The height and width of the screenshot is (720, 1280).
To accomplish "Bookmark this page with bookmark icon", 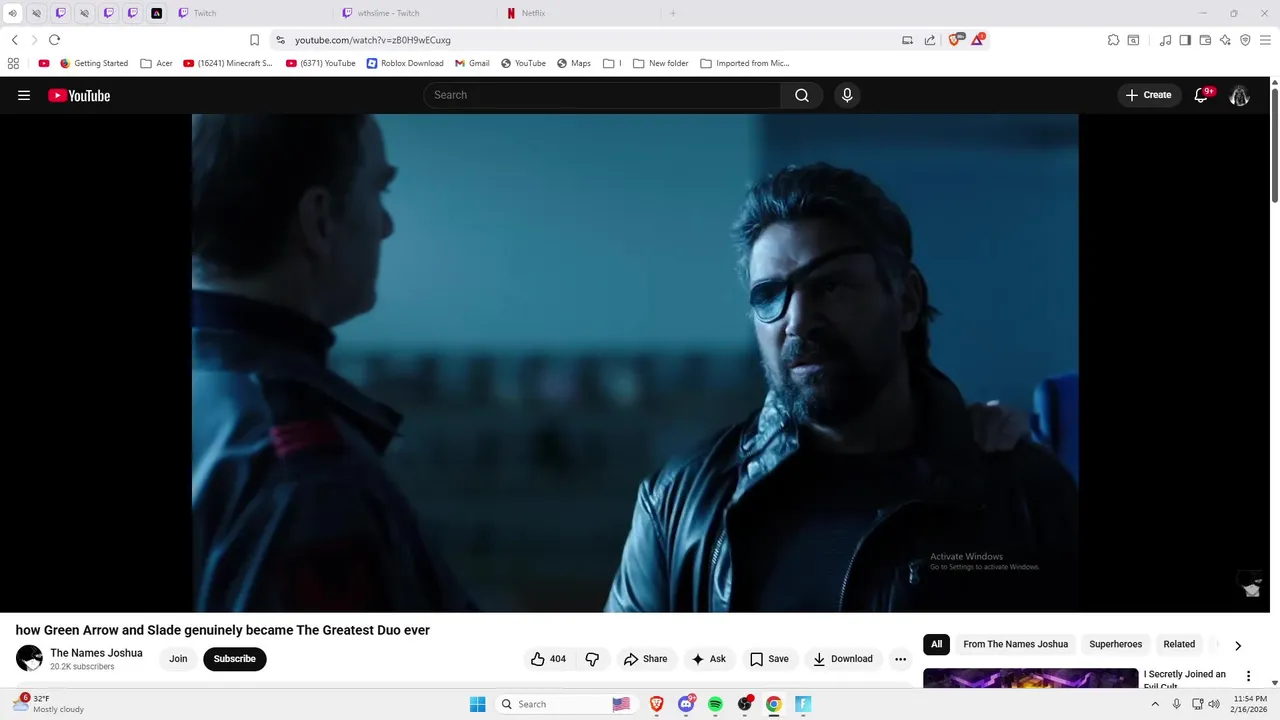I will pyautogui.click(x=254, y=40).
